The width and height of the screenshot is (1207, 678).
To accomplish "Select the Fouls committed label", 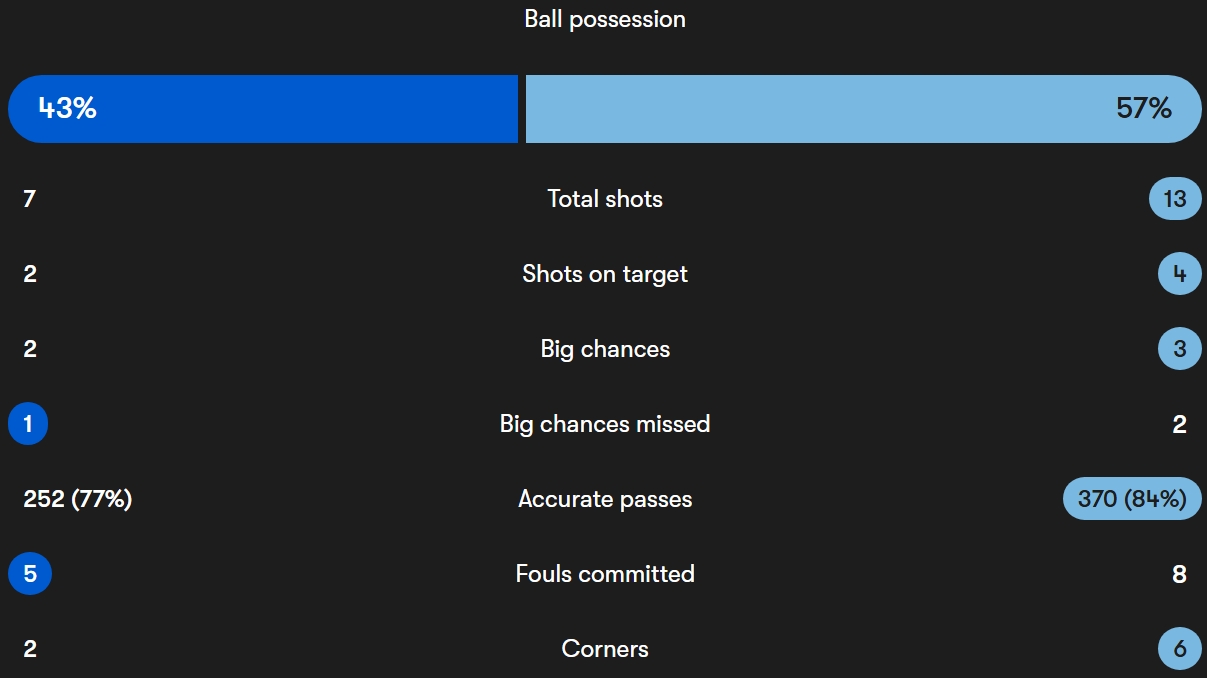I will 604,574.
